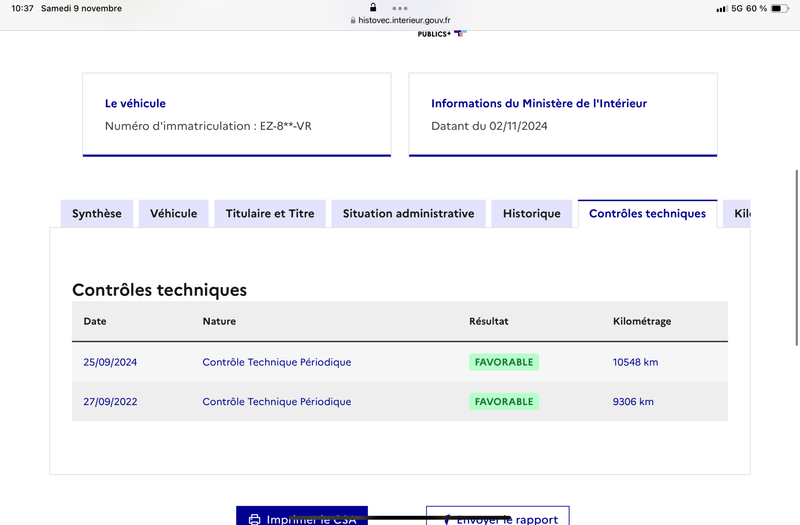The height and width of the screenshot is (525, 800).
Task: Open the three-dot menu in the top bar
Action: tap(400, 8)
